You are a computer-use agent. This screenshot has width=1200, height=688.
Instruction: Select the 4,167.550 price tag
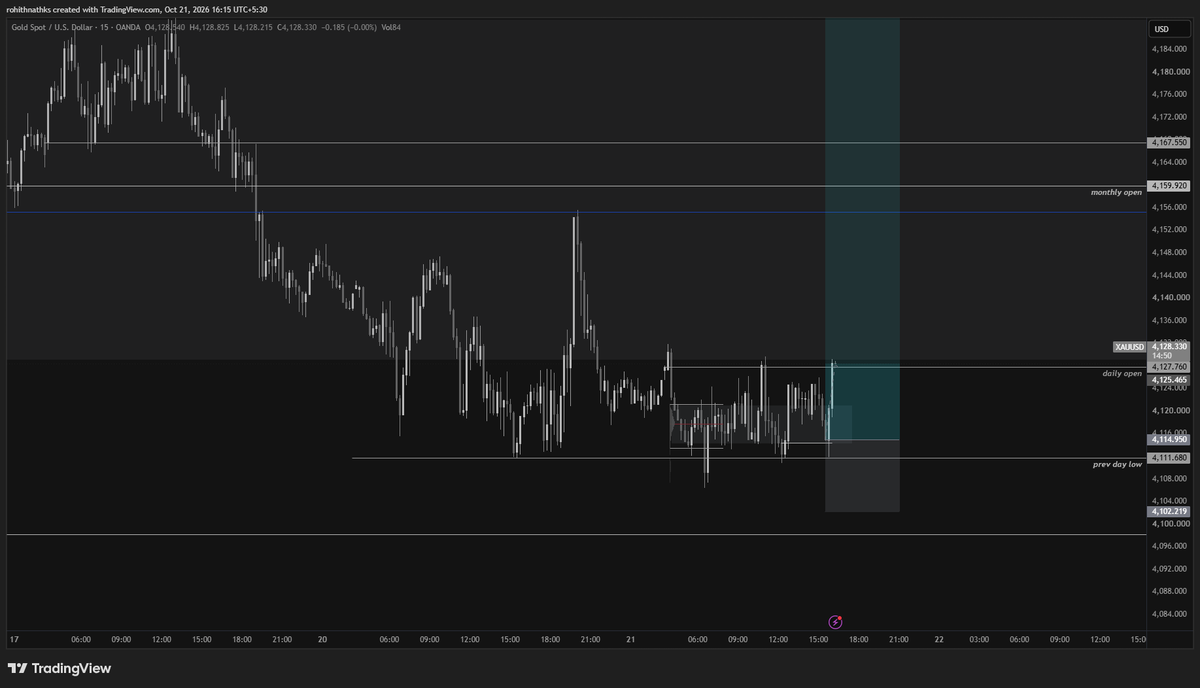pos(1169,143)
